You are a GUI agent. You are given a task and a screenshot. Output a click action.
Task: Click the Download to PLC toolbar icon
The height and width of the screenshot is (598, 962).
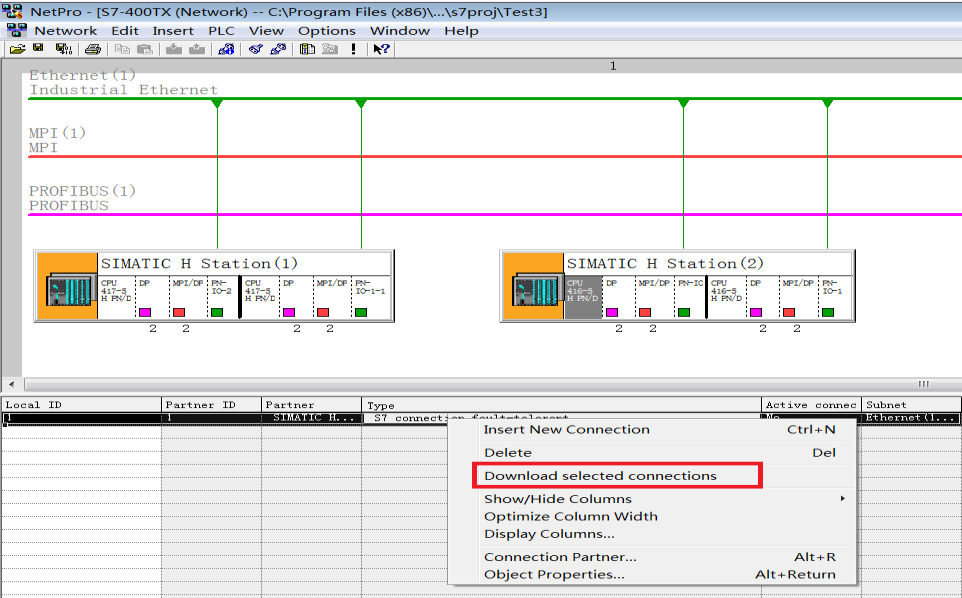click(174, 49)
